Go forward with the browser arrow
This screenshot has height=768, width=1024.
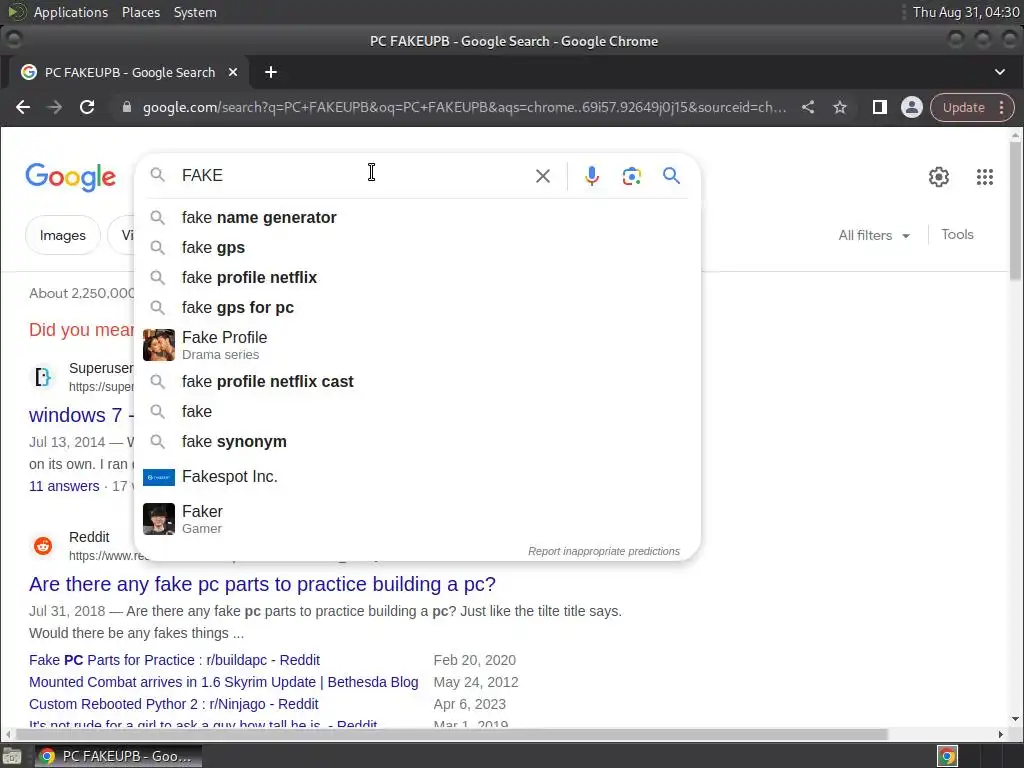pos(55,107)
